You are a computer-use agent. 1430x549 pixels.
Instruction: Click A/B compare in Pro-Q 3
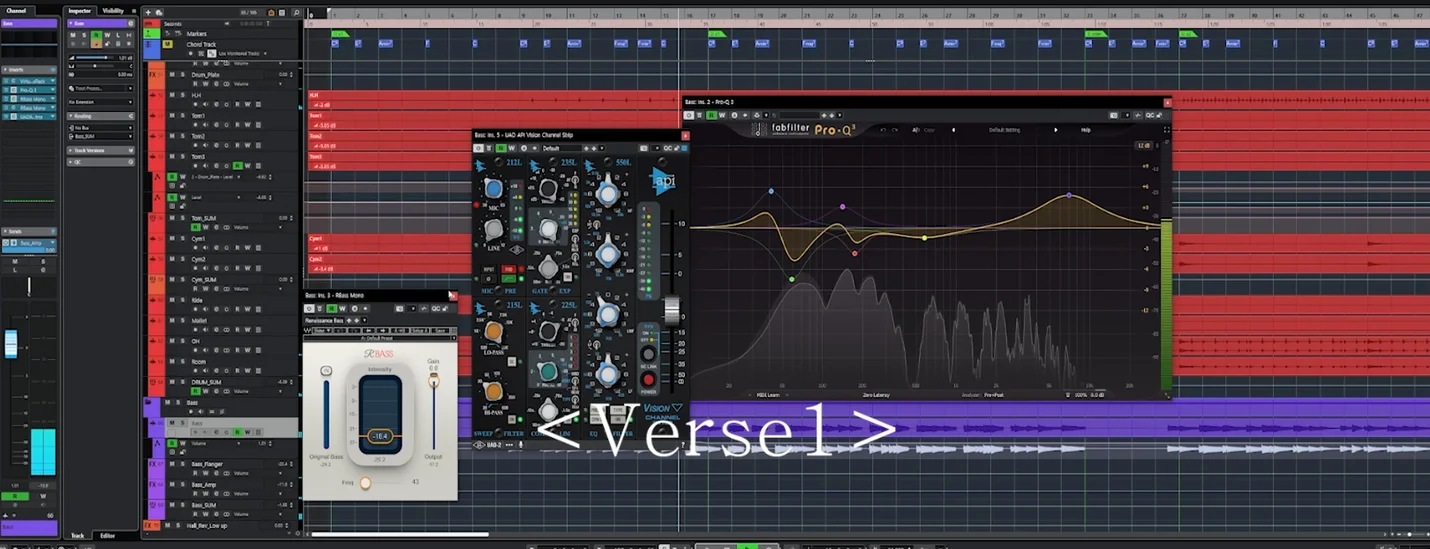[916, 130]
